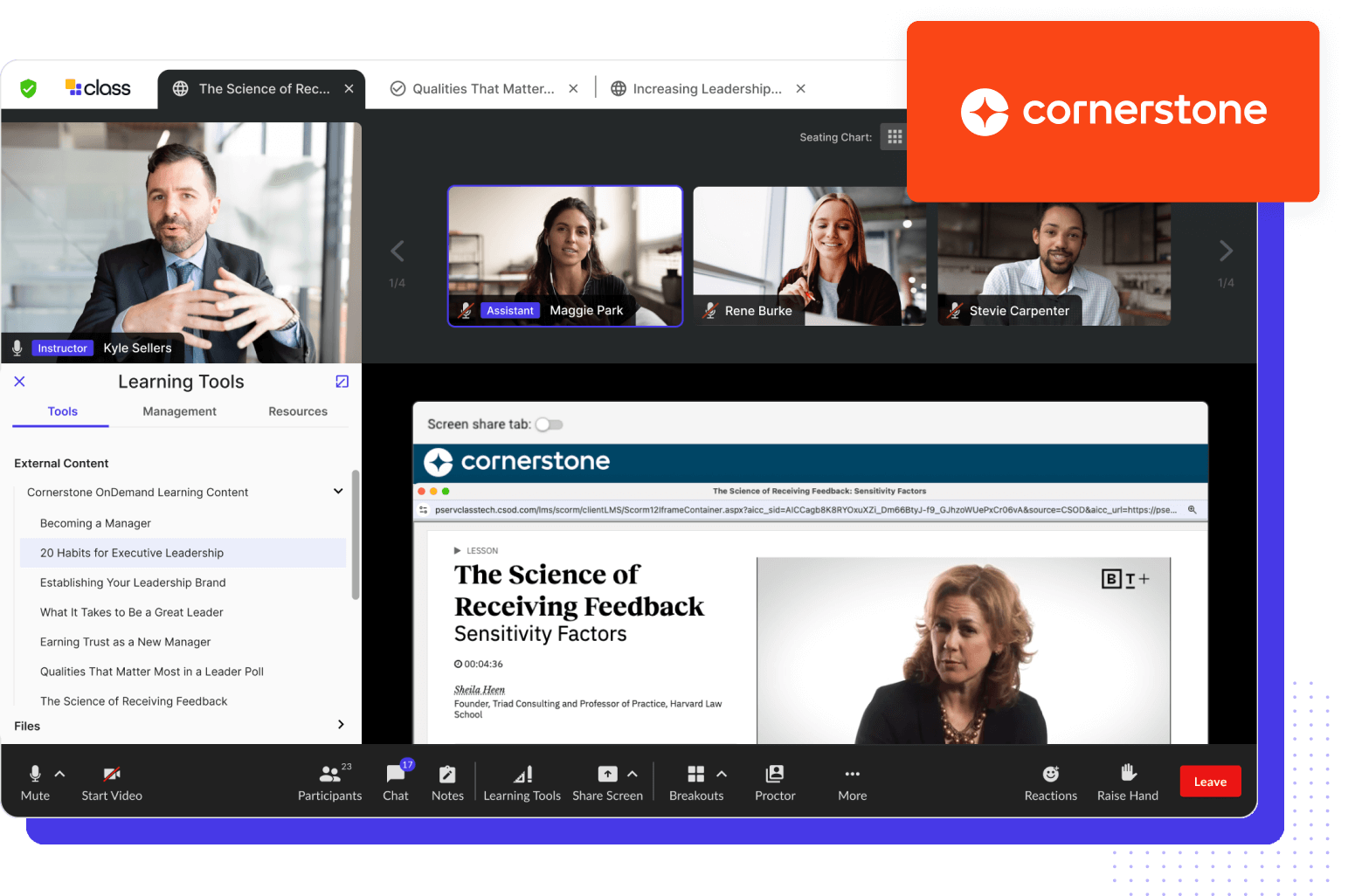Open Share Screen options arrow
1348x896 pixels.
[x=633, y=774]
